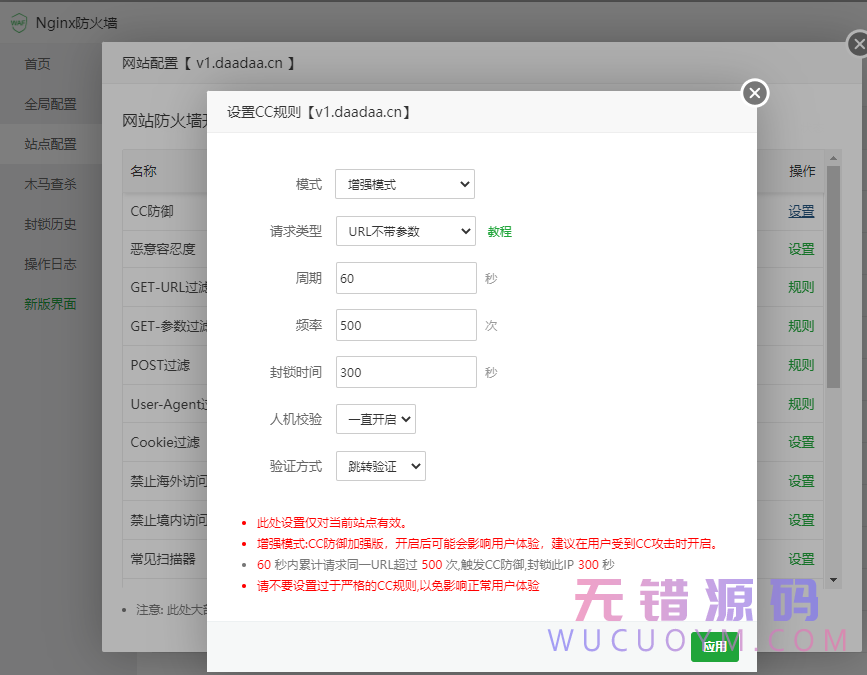Open the 人机校验 dropdown showing 一直开启

click(x=375, y=419)
